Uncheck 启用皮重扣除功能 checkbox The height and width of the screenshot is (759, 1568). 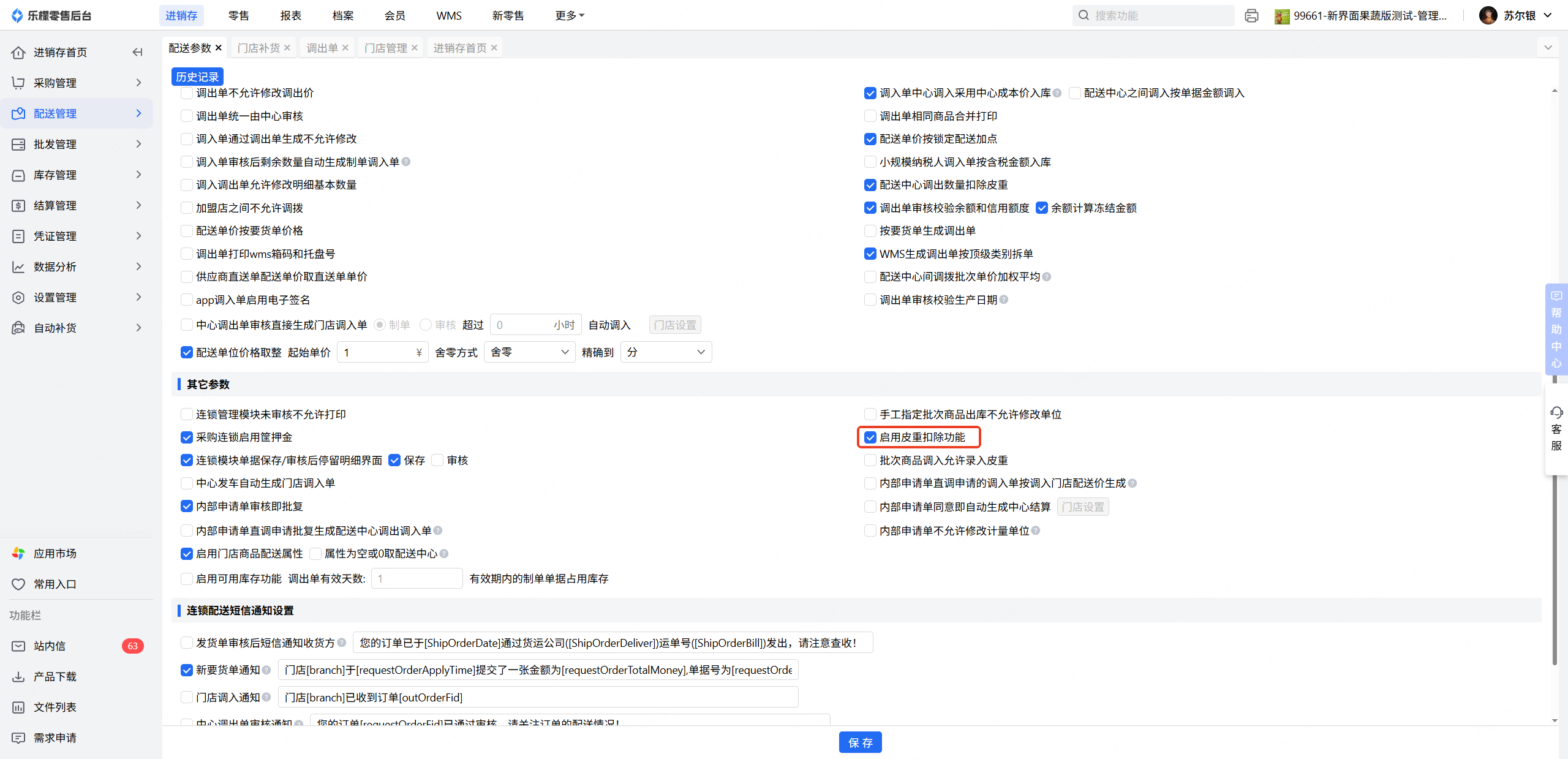(870, 437)
